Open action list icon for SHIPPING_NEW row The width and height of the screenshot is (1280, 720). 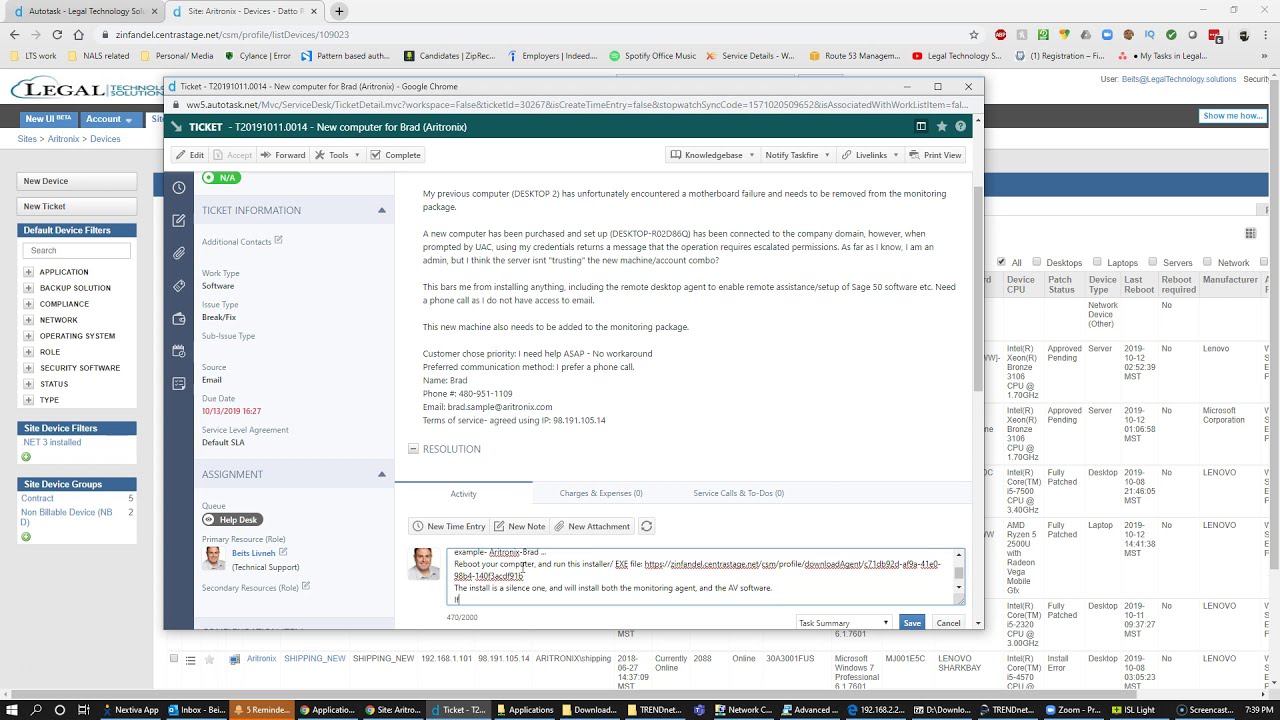point(190,659)
